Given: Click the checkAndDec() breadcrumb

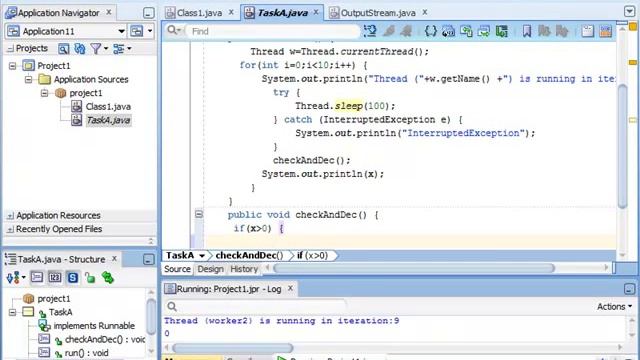Looking at the screenshot, I should point(249,256).
